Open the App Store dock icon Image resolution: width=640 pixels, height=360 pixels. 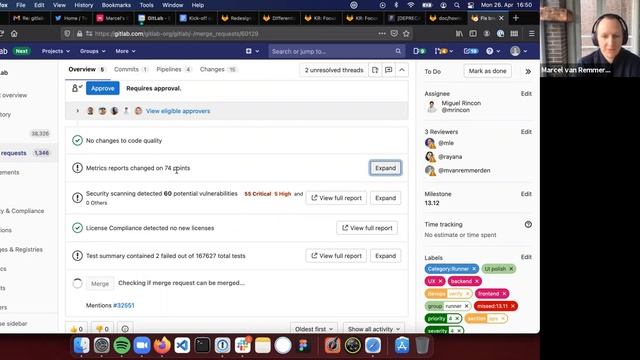402,345
